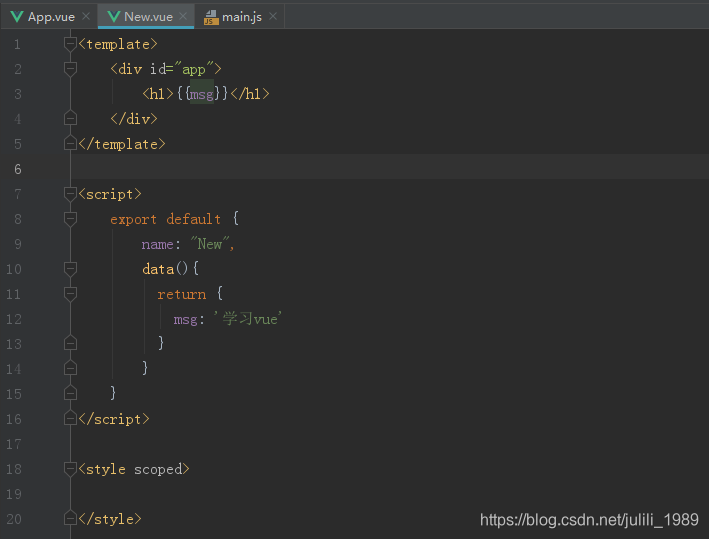Collapse the return object at line 11
The height and width of the screenshot is (539, 709).
[x=70, y=294]
